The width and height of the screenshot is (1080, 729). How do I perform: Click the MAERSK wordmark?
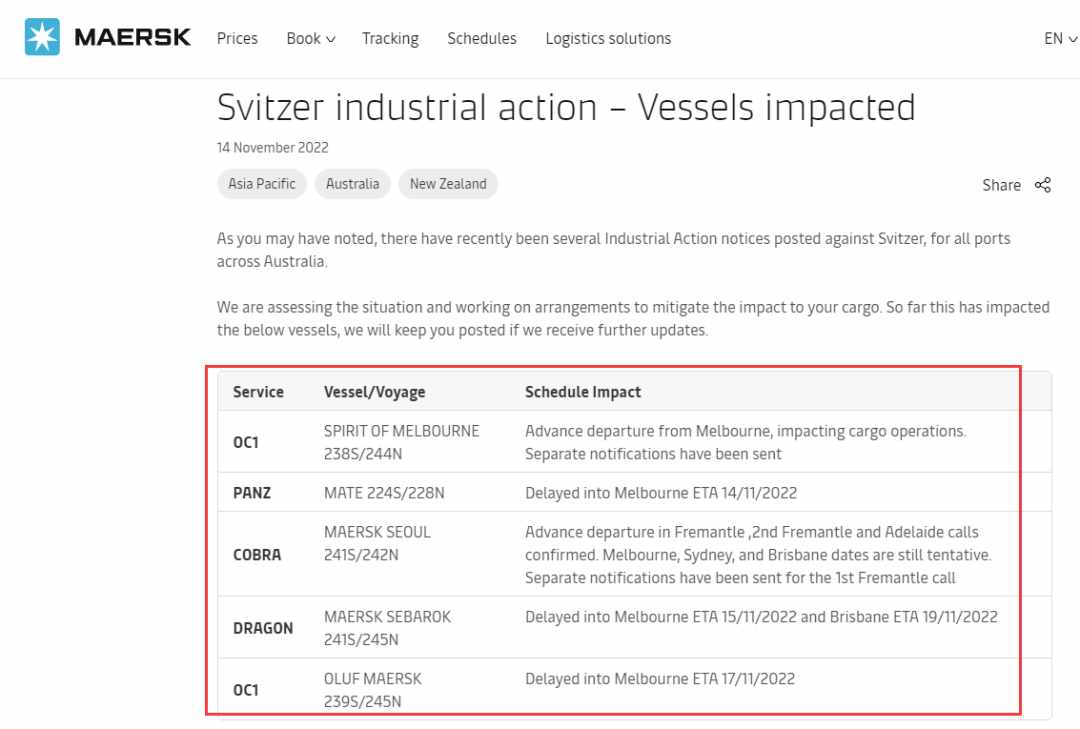coord(132,37)
